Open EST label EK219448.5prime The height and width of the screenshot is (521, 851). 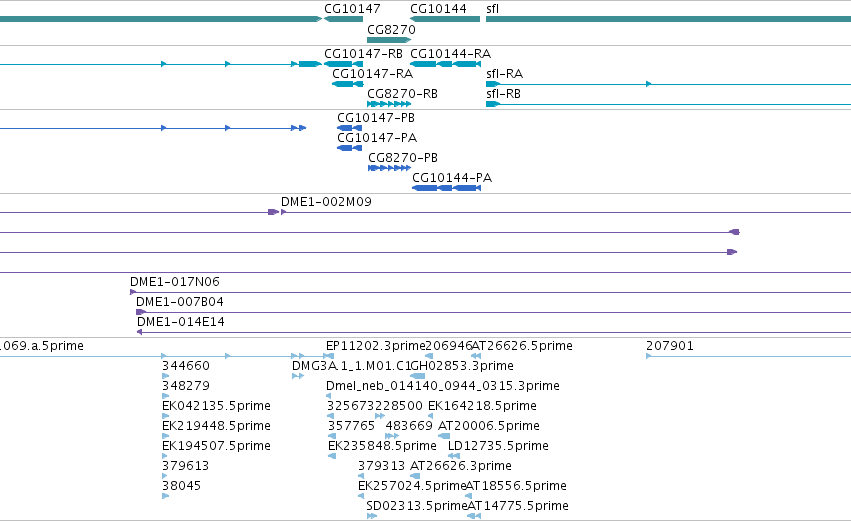click(217, 426)
